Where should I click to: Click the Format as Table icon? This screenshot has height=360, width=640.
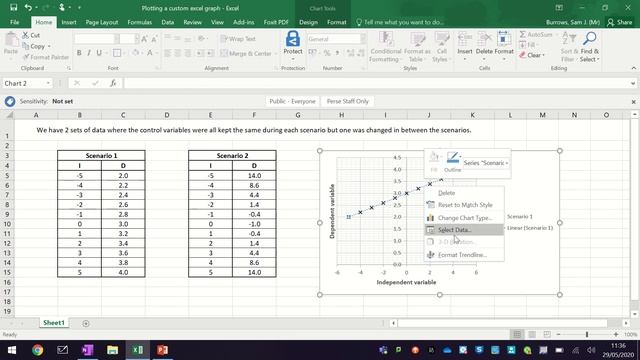click(417, 39)
